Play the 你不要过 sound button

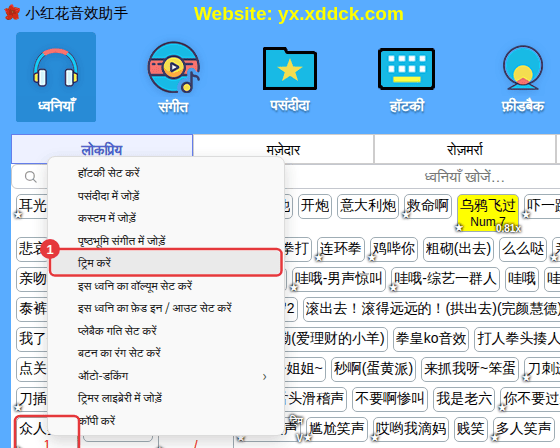(x=530, y=399)
